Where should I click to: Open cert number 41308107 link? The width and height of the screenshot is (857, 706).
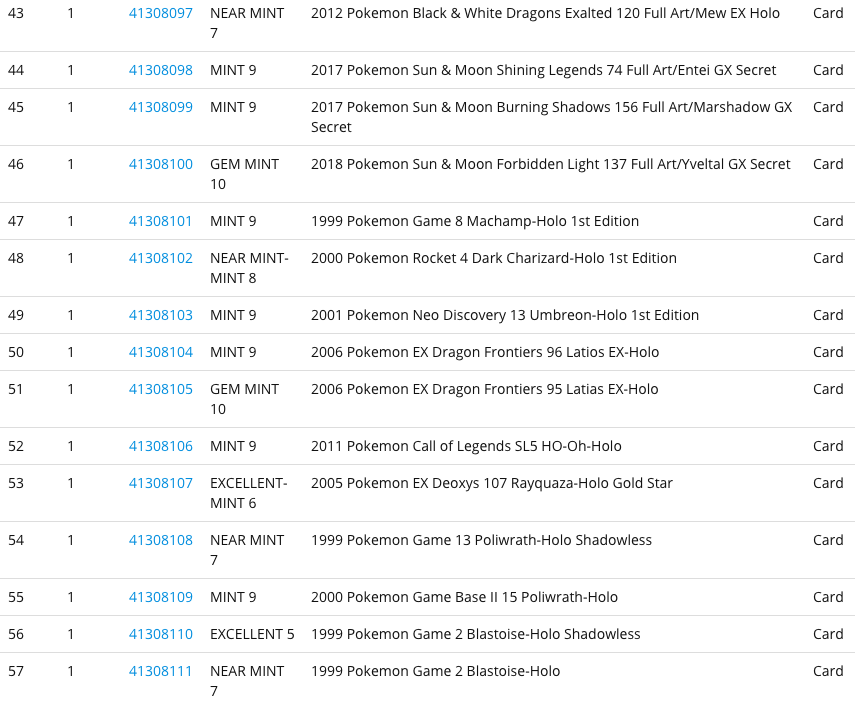[161, 483]
